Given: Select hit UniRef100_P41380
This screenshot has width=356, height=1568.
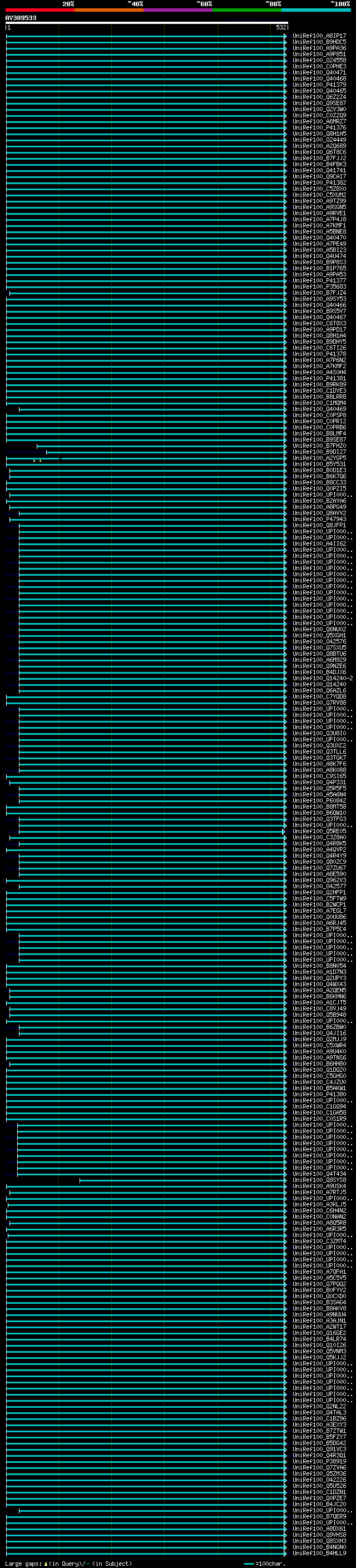Looking at the screenshot, I should pos(319,1095).
